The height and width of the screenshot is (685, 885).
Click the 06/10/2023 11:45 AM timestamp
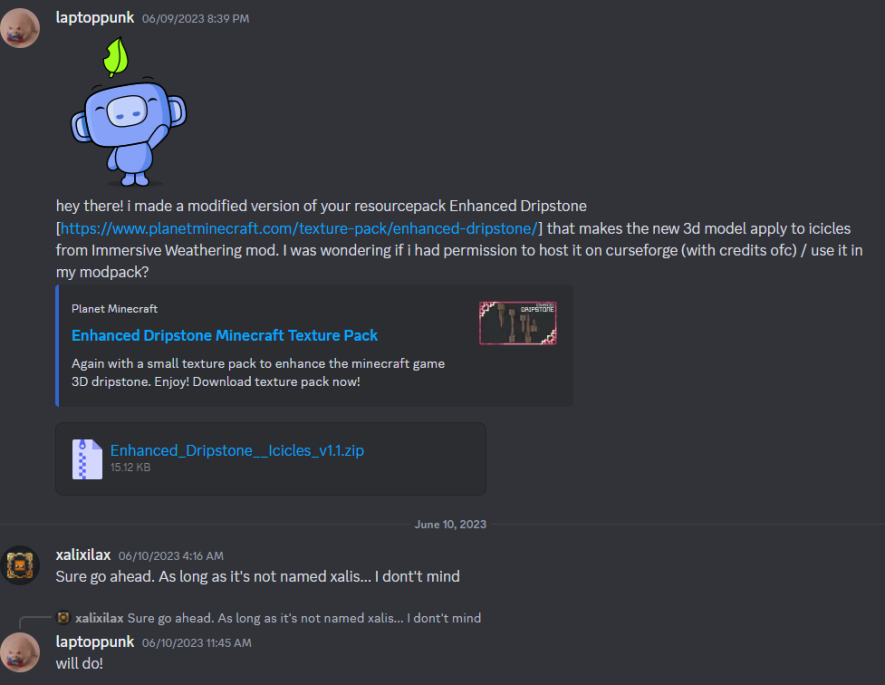click(x=196, y=643)
